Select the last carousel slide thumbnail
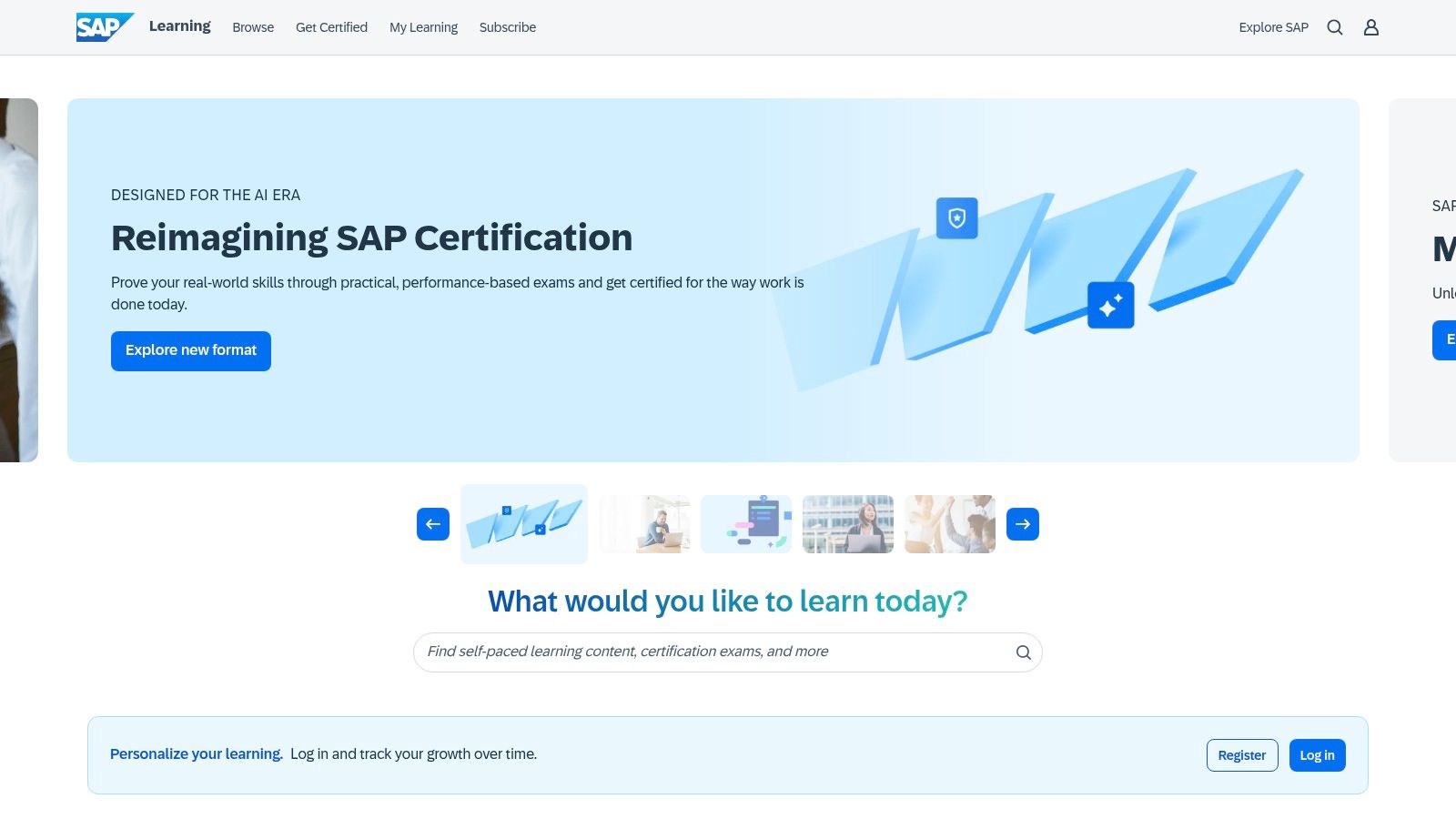This screenshot has width=1456, height=819. click(949, 524)
